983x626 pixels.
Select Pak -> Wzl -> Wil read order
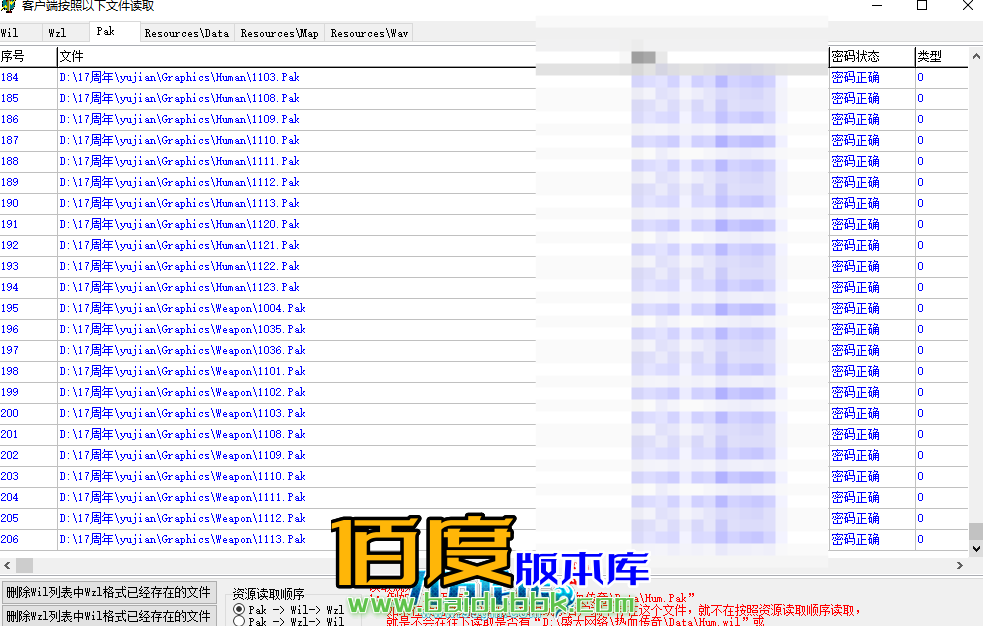click(x=239, y=621)
